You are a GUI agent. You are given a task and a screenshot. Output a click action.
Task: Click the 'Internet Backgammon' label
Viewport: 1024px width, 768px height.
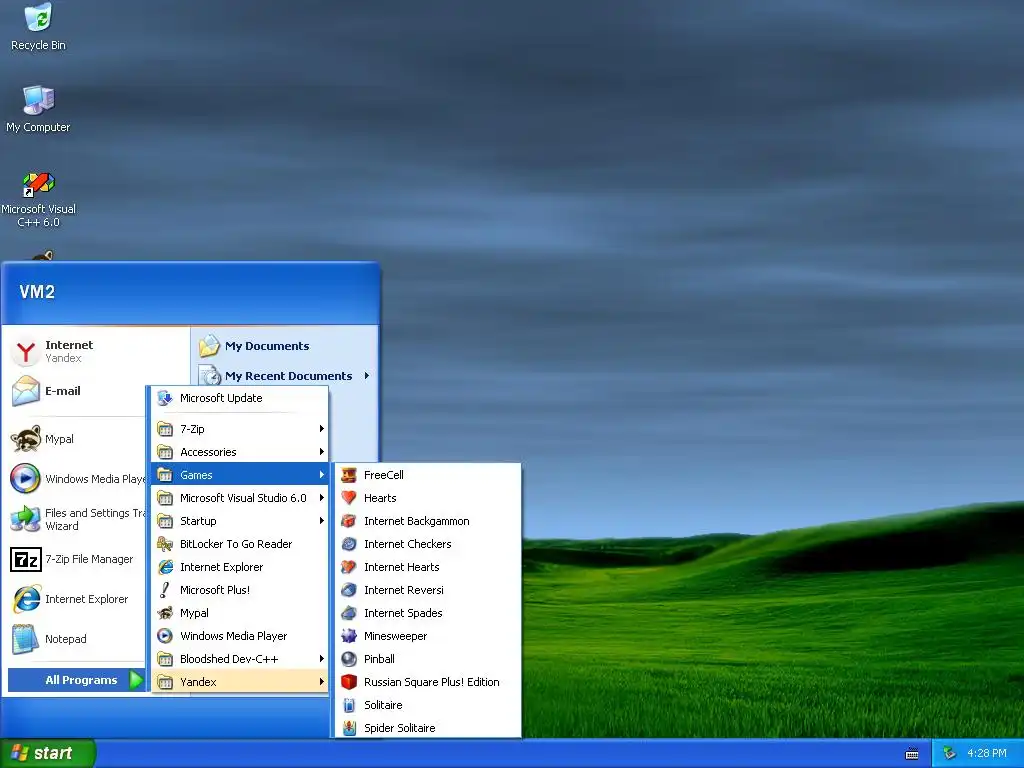[x=417, y=521]
